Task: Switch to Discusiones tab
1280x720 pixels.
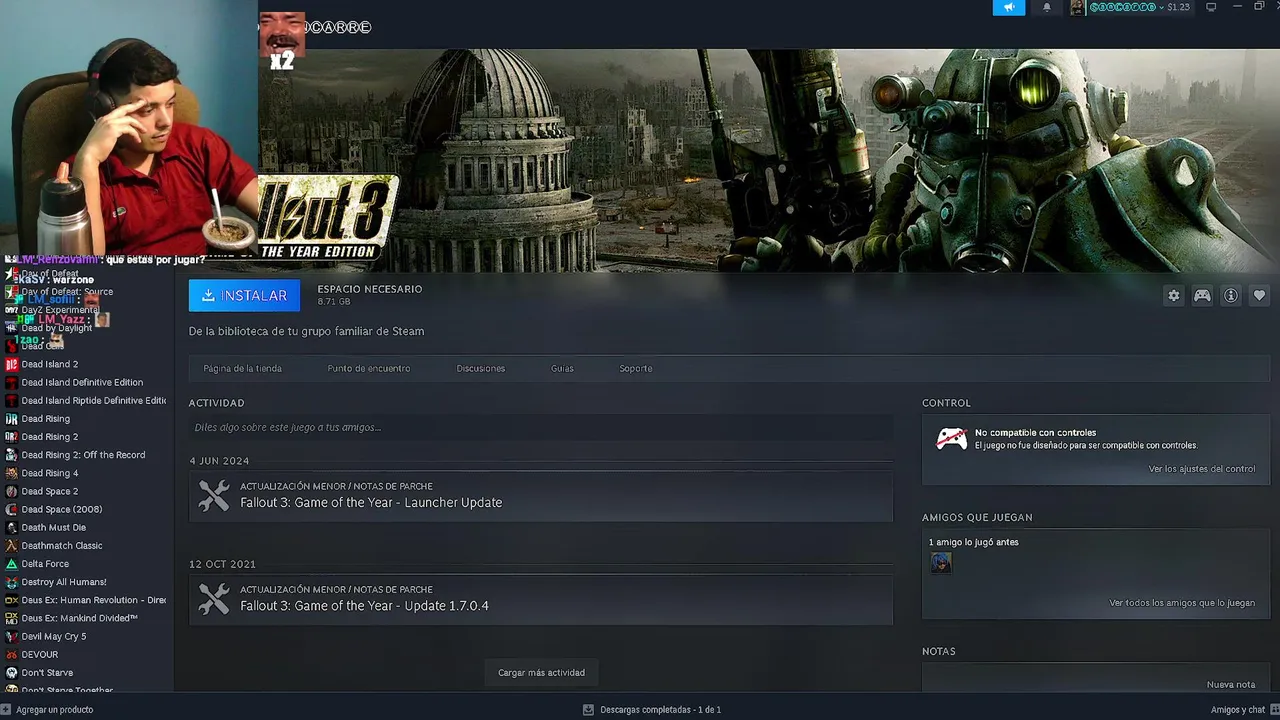Action: [481, 368]
